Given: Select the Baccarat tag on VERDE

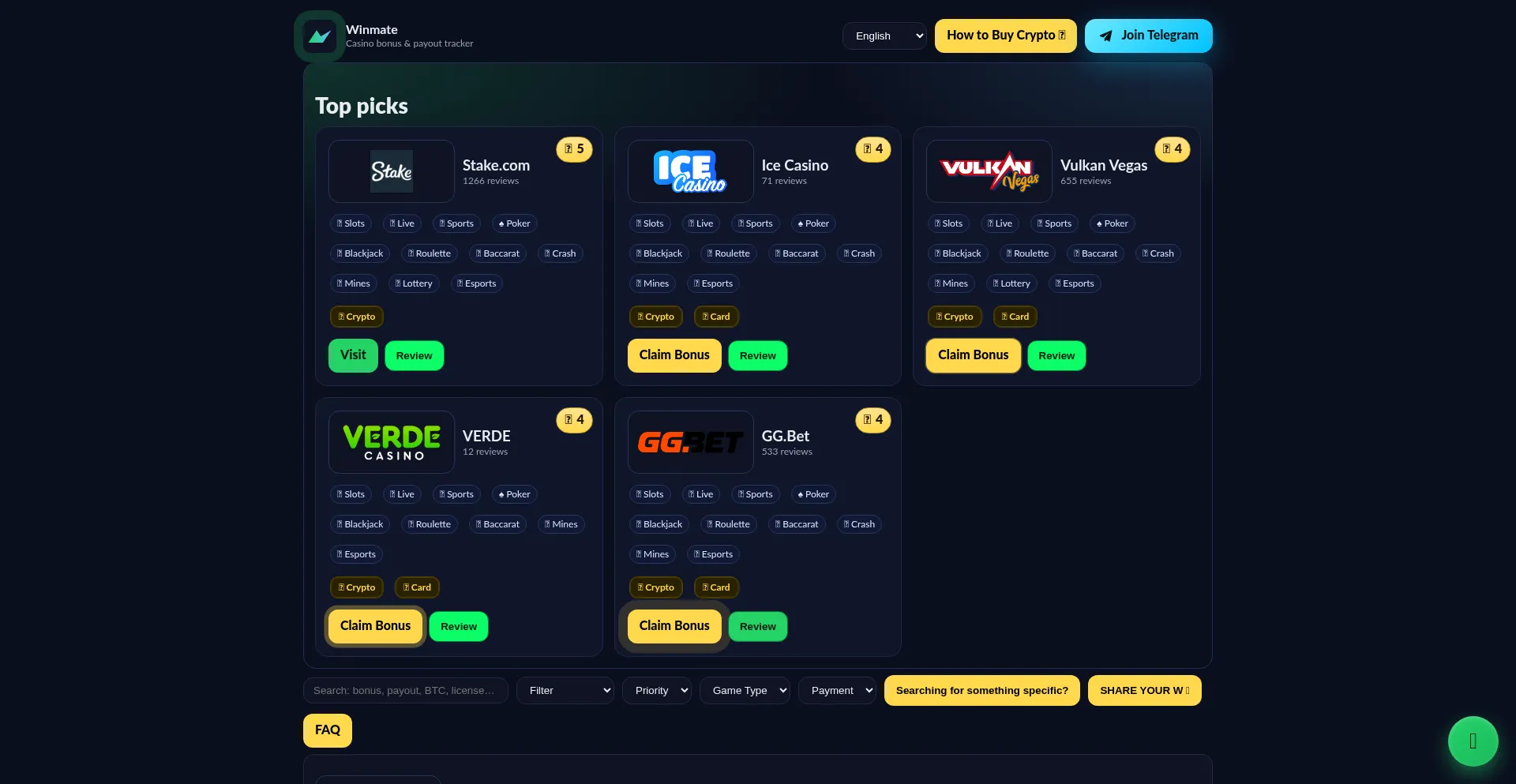Looking at the screenshot, I should coord(497,524).
